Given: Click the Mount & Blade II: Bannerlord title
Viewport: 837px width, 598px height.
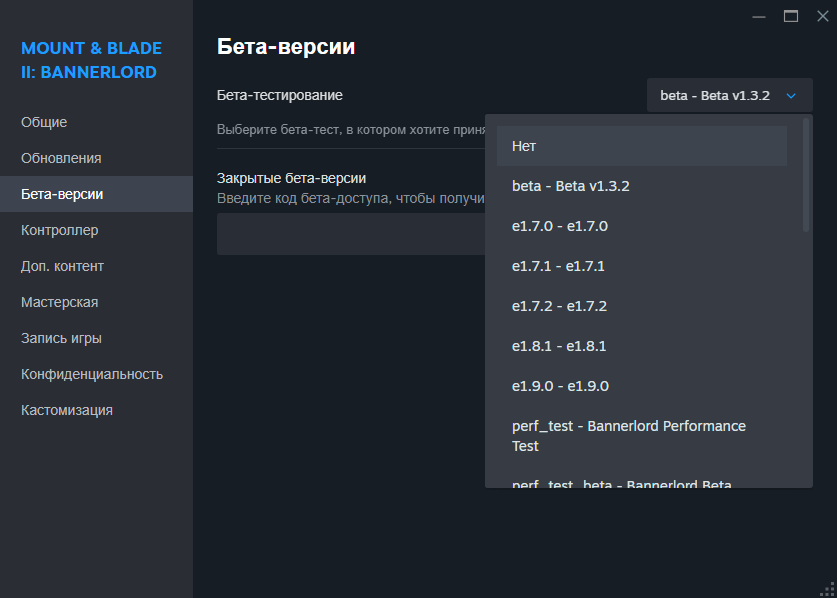Looking at the screenshot, I should [x=91, y=60].
